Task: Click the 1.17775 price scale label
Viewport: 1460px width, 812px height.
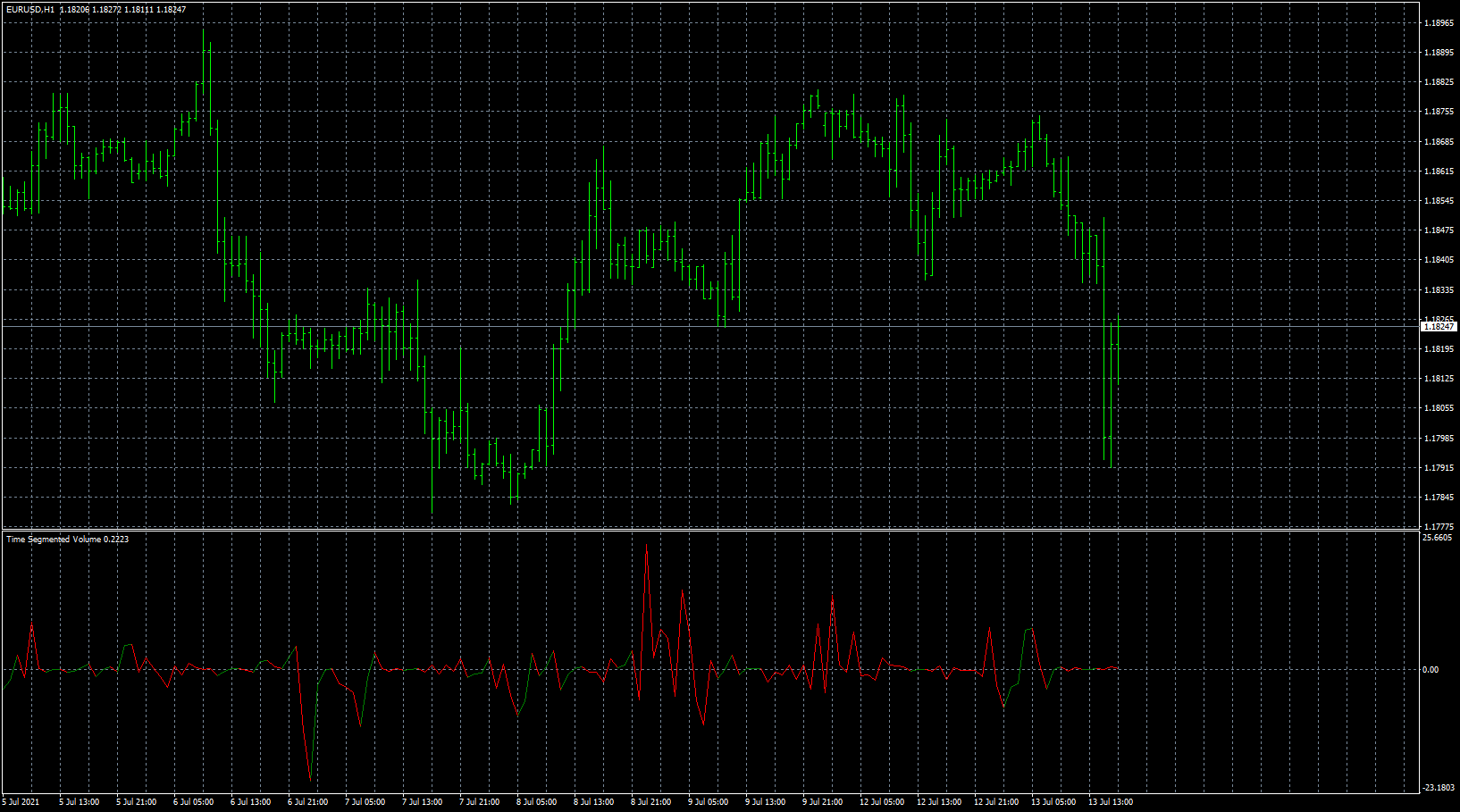Action: (x=1439, y=527)
